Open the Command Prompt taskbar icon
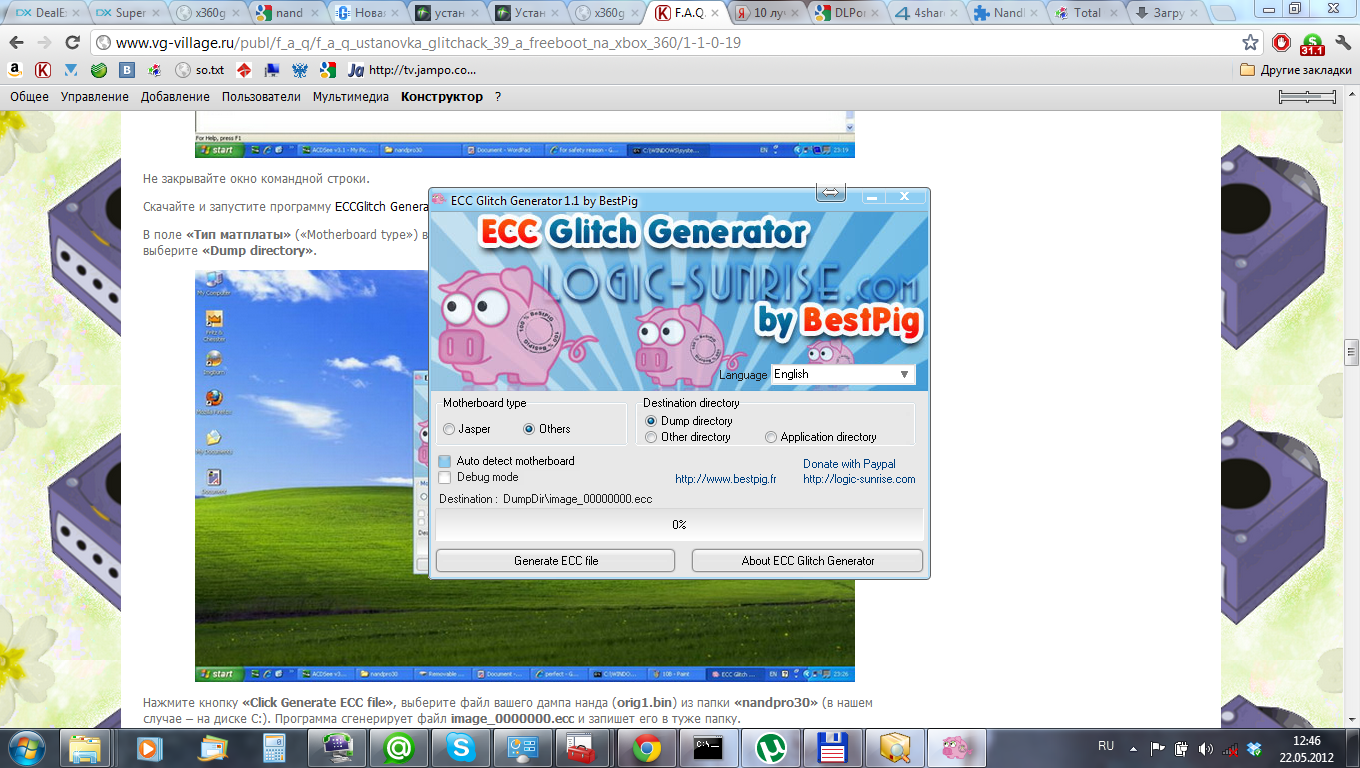 708,747
